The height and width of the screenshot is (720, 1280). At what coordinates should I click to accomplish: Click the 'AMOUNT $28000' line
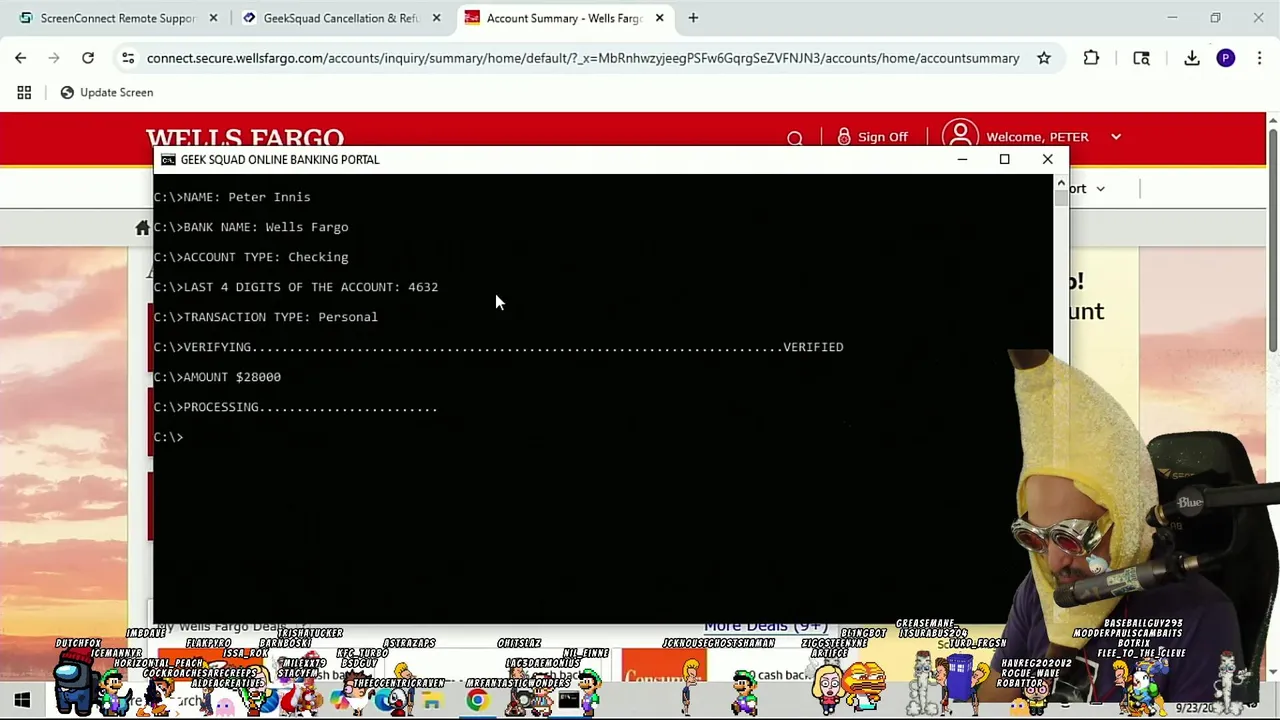217,377
